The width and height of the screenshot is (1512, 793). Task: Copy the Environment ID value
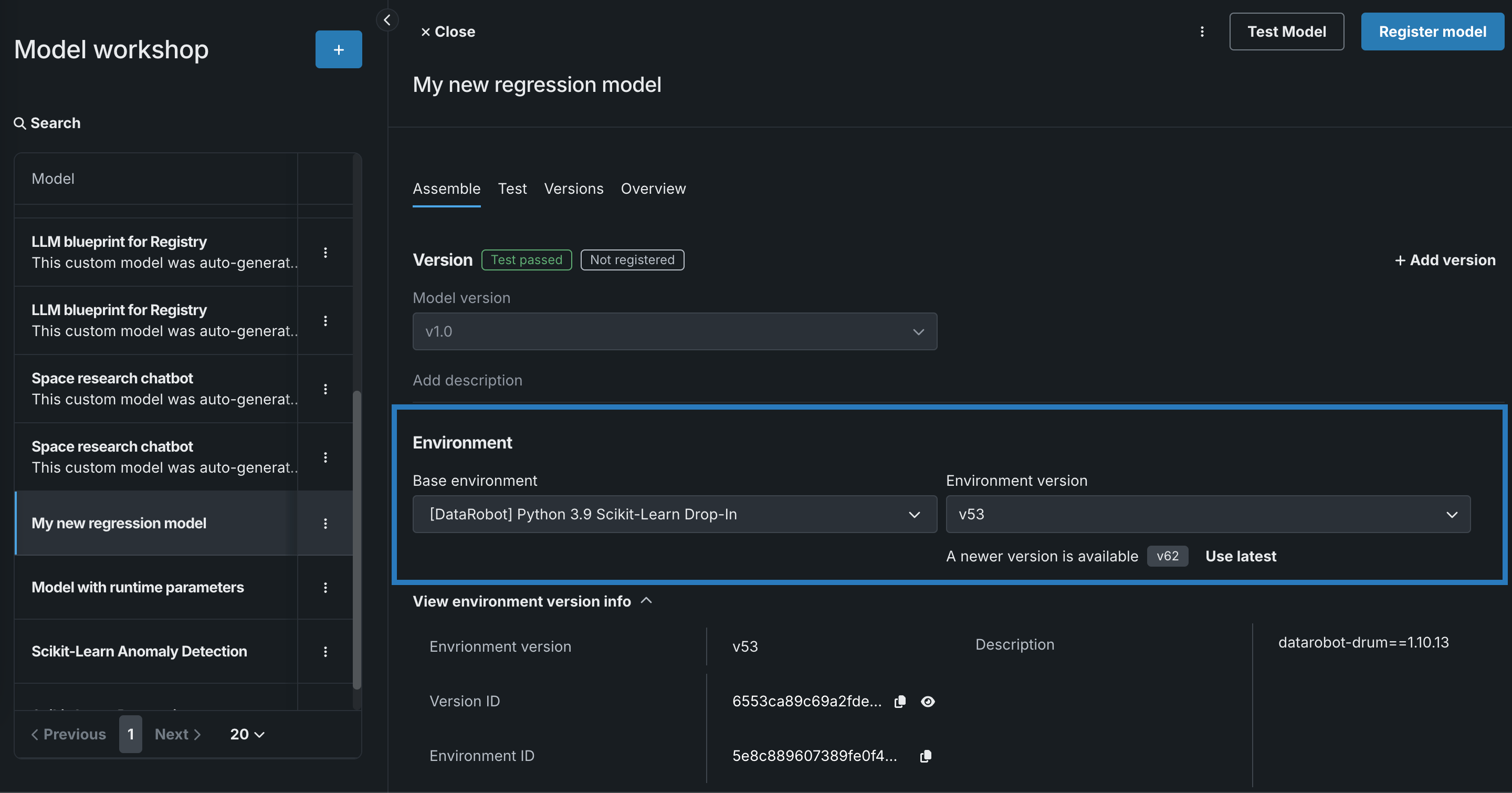pyautogui.click(x=925, y=756)
